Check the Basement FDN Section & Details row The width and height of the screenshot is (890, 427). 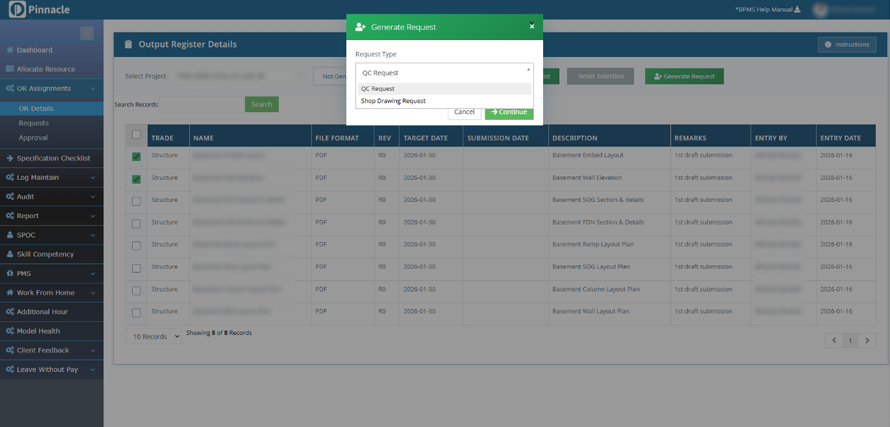point(136,224)
